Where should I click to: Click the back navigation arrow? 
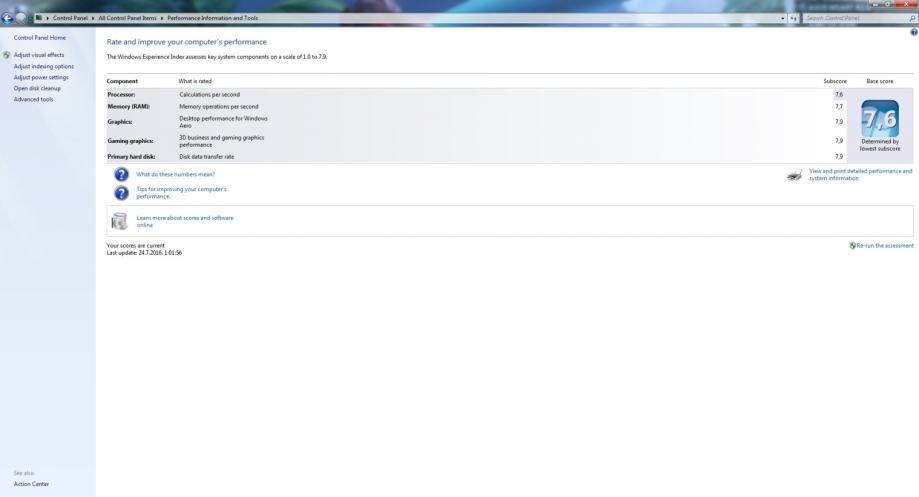8,18
